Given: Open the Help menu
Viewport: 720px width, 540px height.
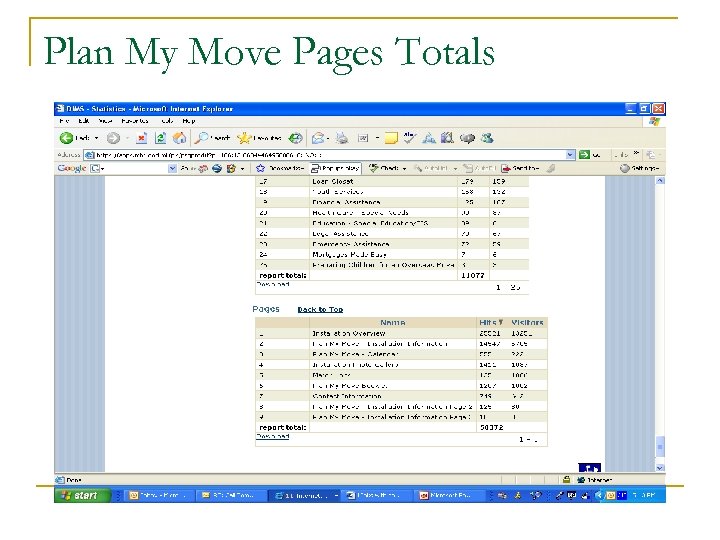Looking at the screenshot, I should pyautogui.click(x=189, y=121).
